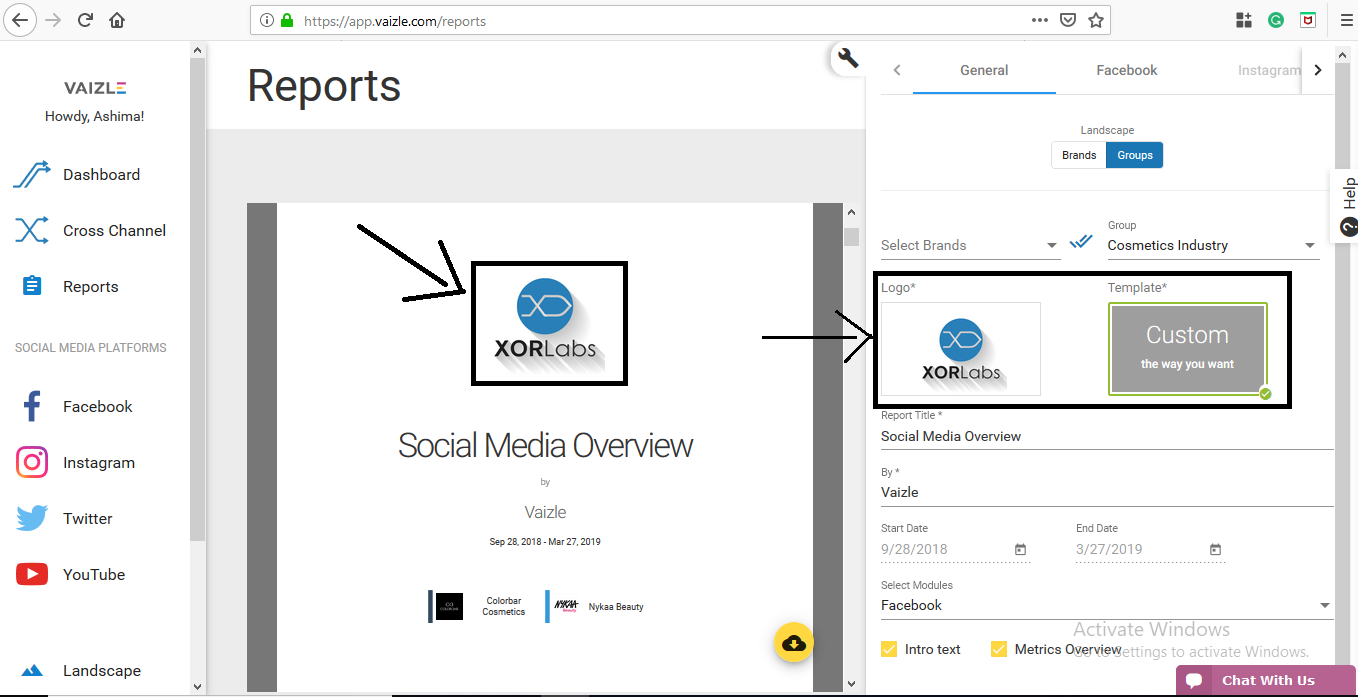The height and width of the screenshot is (697, 1358).
Task: Click the browser forward arrow button
Action: pos(53,19)
